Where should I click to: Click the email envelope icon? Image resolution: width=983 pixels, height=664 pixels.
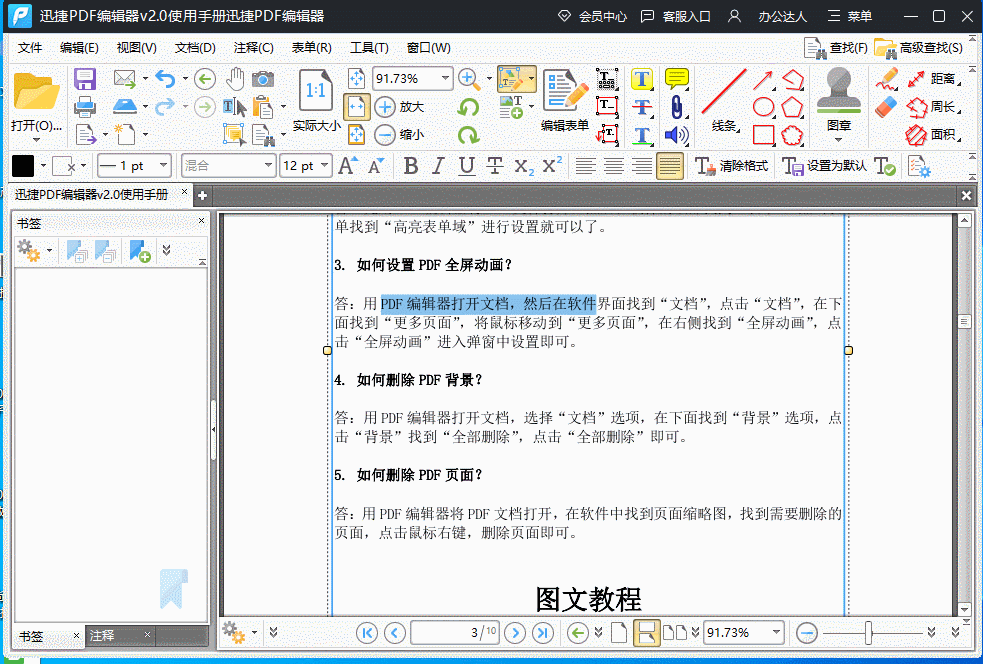(x=125, y=79)
